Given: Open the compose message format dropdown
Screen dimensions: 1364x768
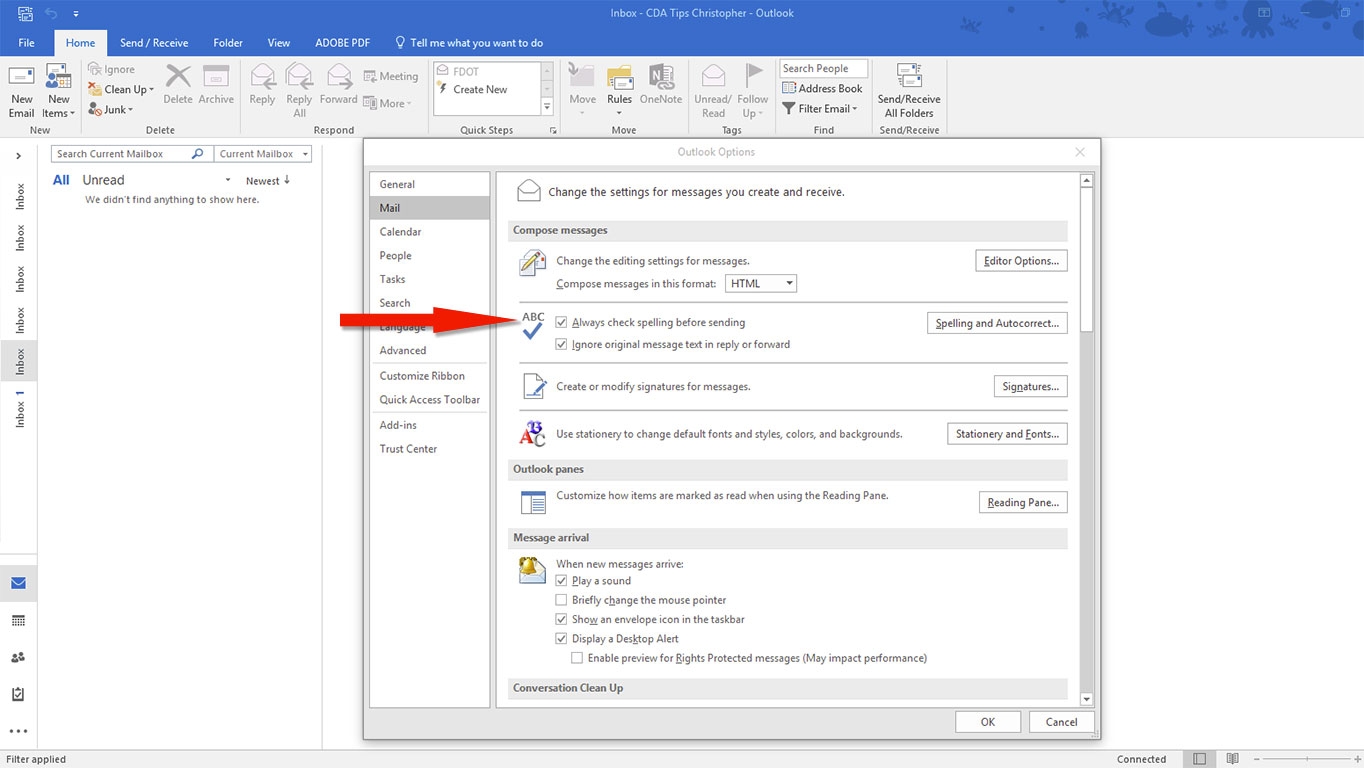Looking at the screenshot, I should click(760, 284).
